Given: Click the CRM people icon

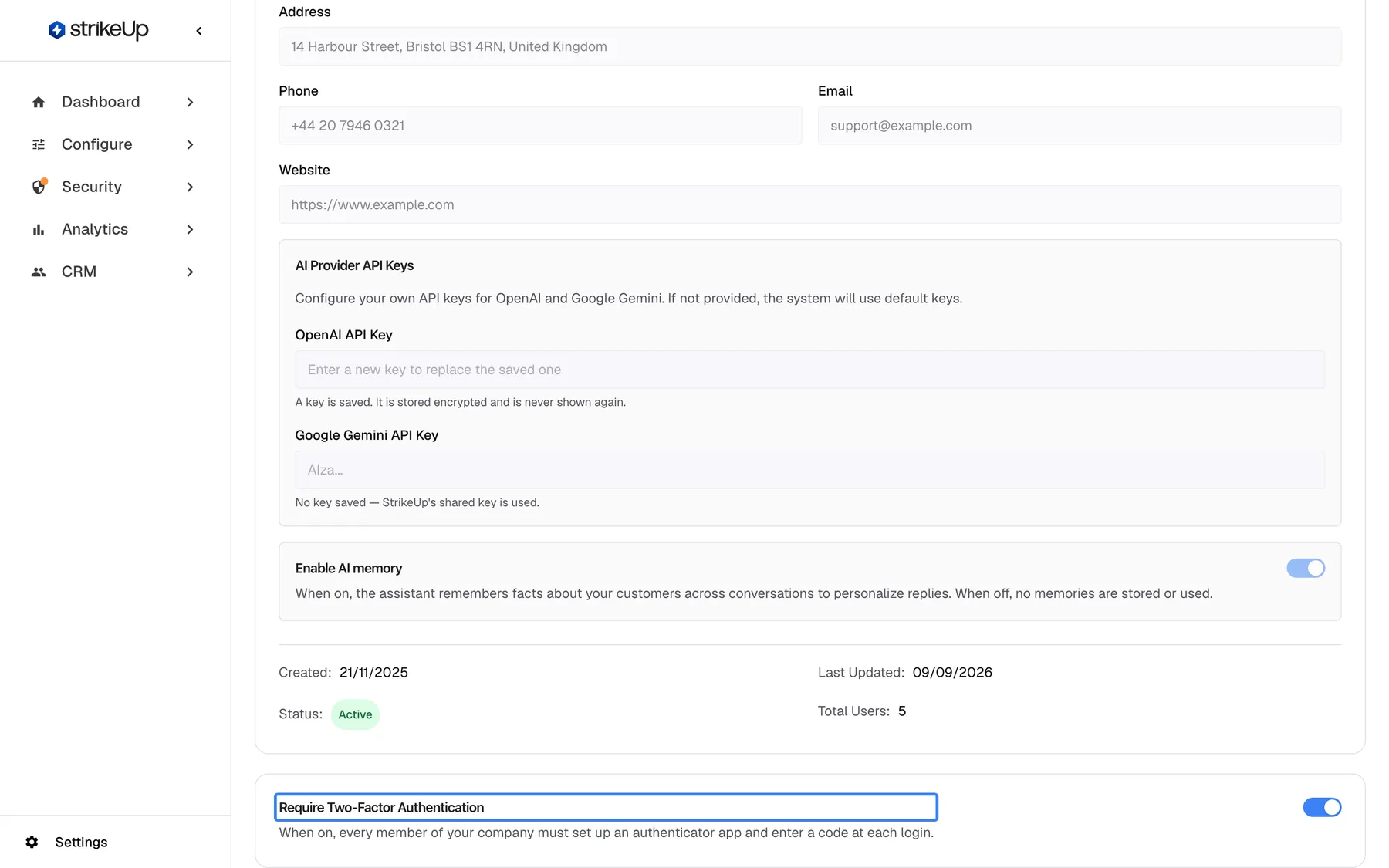Looking at the screenshot, I should click(x=39, y=272).
